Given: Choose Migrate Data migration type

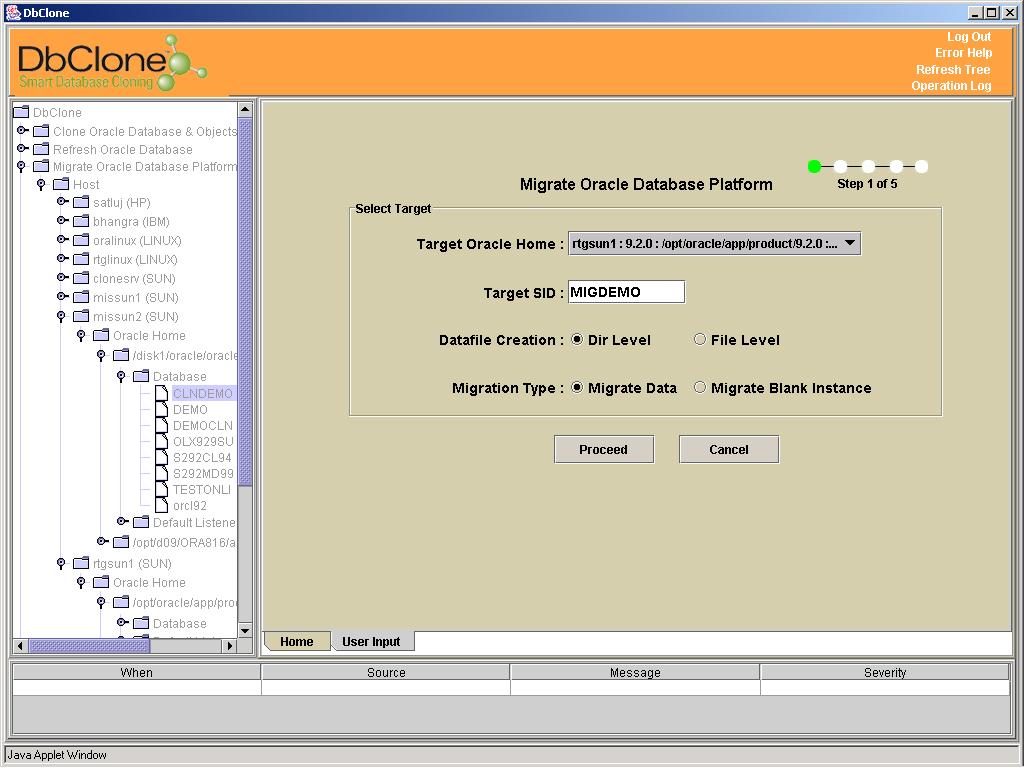Looking at the screenshot, I should (x=577, y=387).
